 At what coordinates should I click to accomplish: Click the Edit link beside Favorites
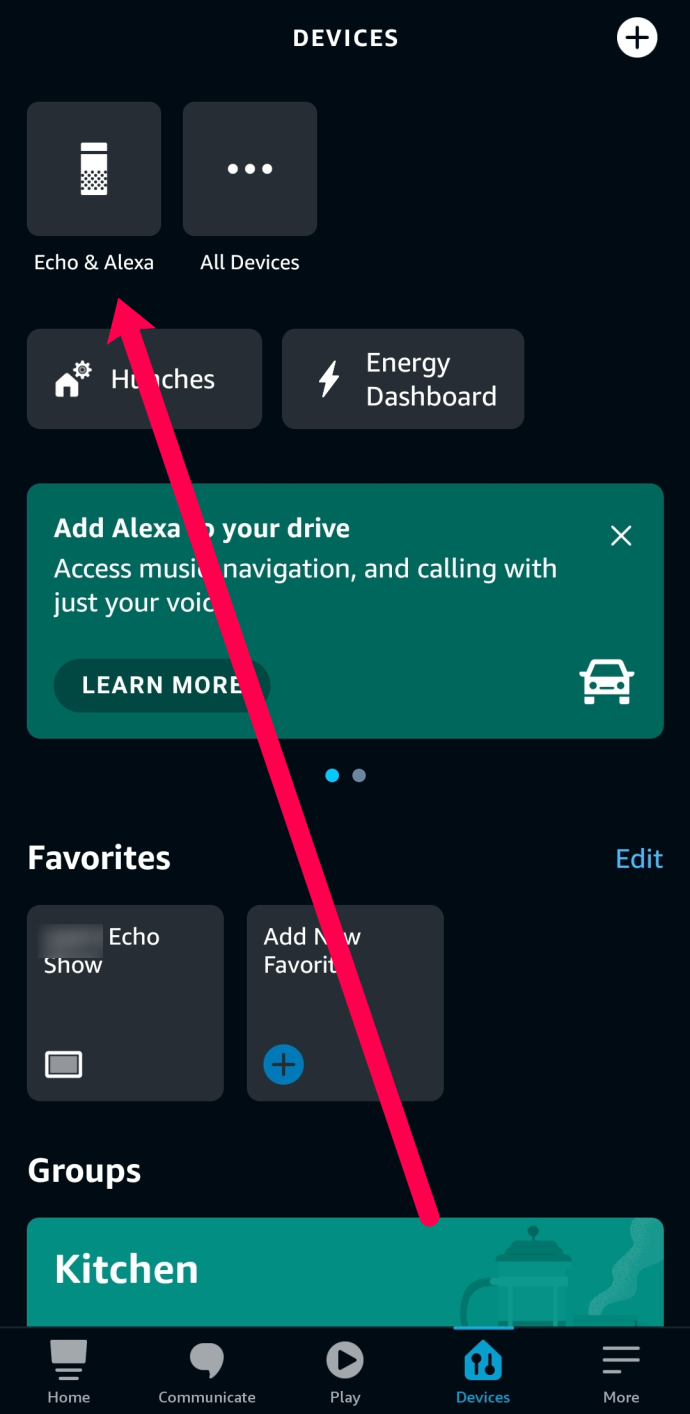tap(639, 859)
